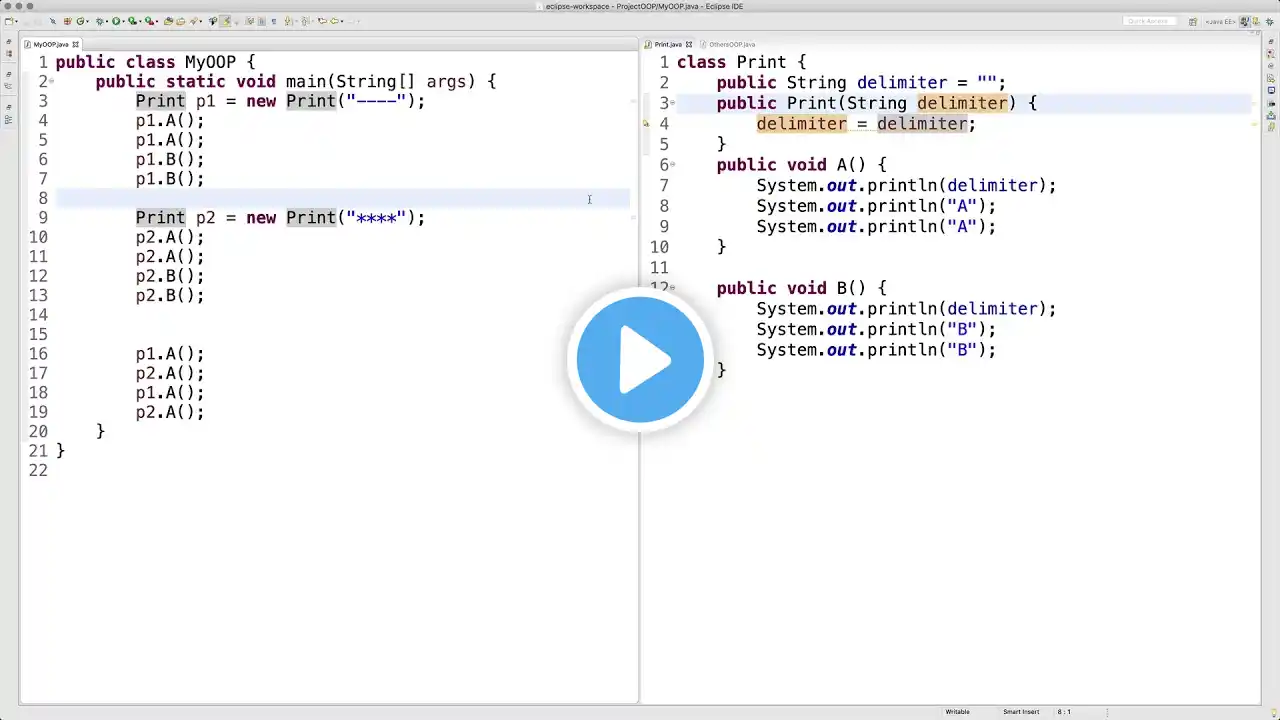
Task: Click the Last Edit Location icon
Action: pyautogui.click(x=322, y=21)
